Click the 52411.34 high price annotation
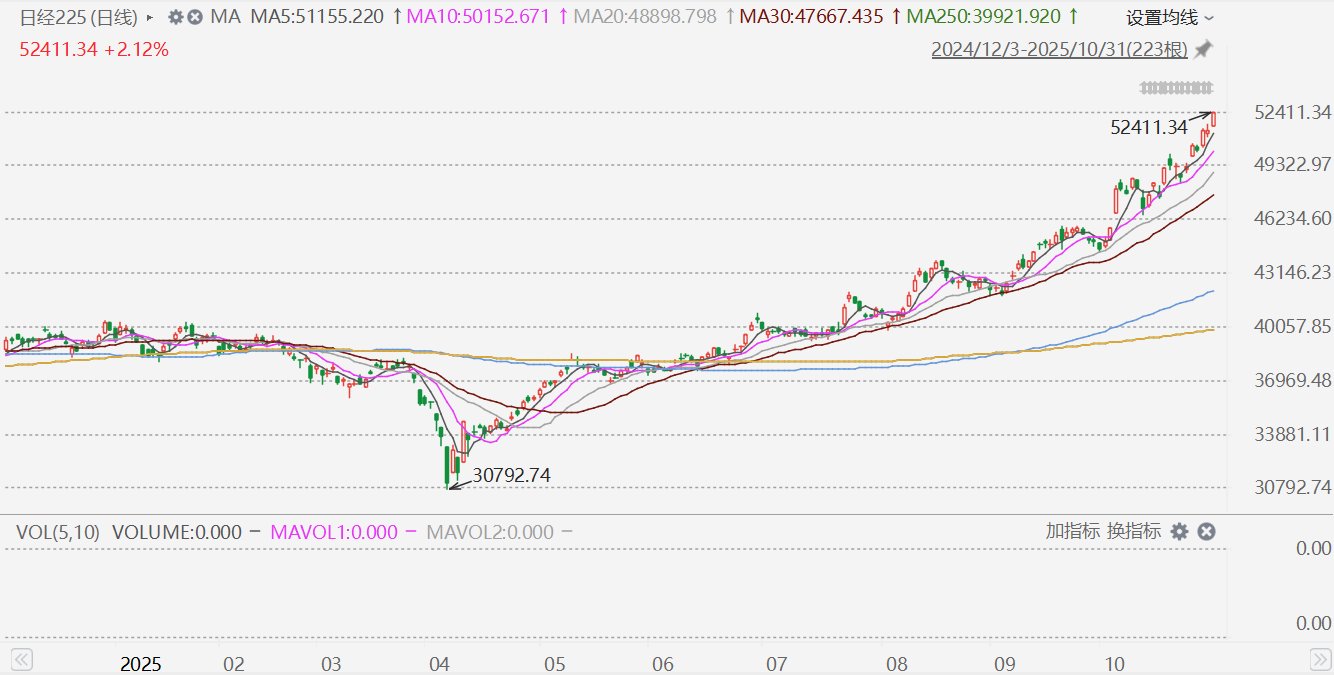The width and height of the screenshot is (1334, 675). 1148,127
